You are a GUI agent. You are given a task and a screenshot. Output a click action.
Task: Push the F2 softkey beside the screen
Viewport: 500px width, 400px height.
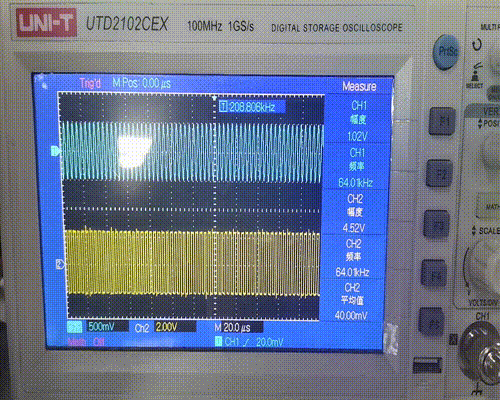[440, 173]
